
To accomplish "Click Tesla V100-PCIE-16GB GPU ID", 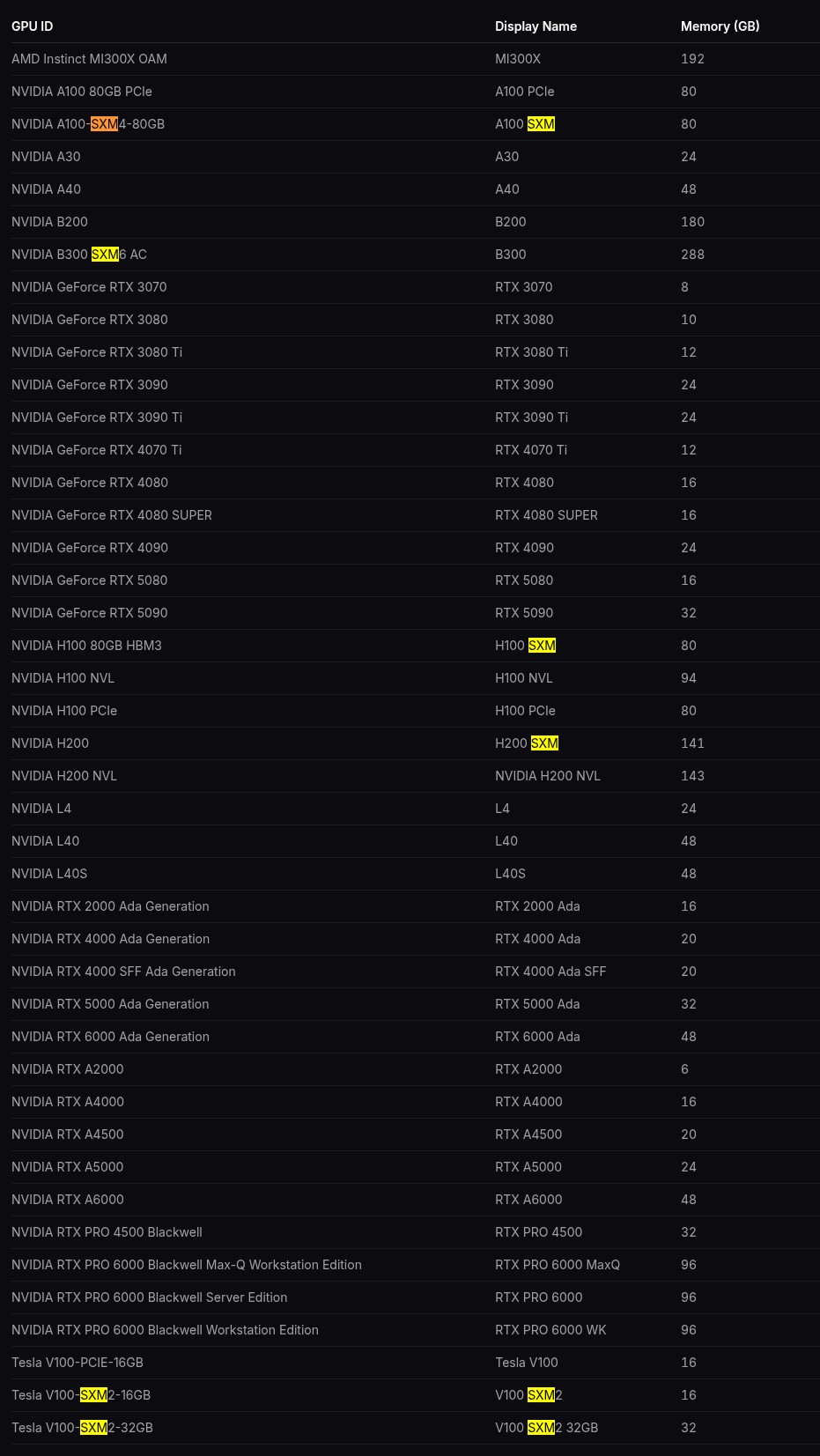I will 78,1363.
